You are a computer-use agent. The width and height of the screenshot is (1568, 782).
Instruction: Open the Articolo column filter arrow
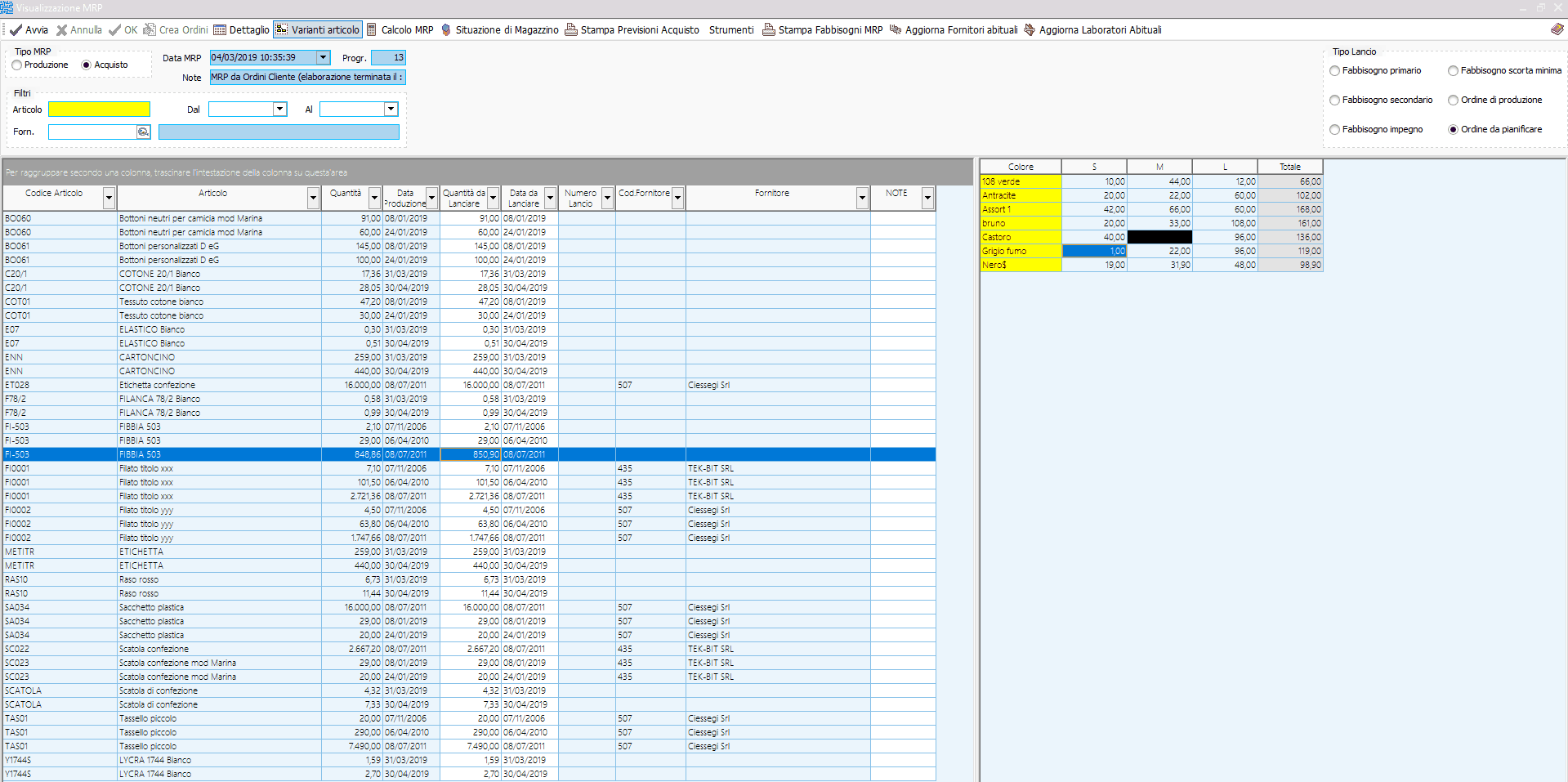coord(314,198)
